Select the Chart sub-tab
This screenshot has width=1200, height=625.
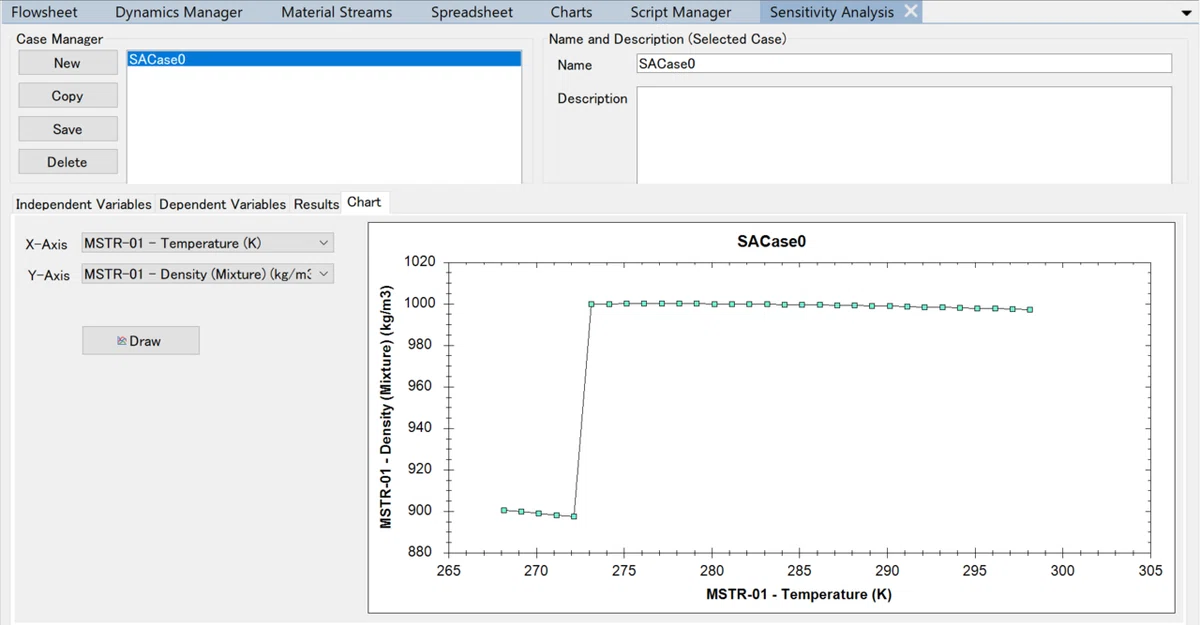(x=364, y=202)
